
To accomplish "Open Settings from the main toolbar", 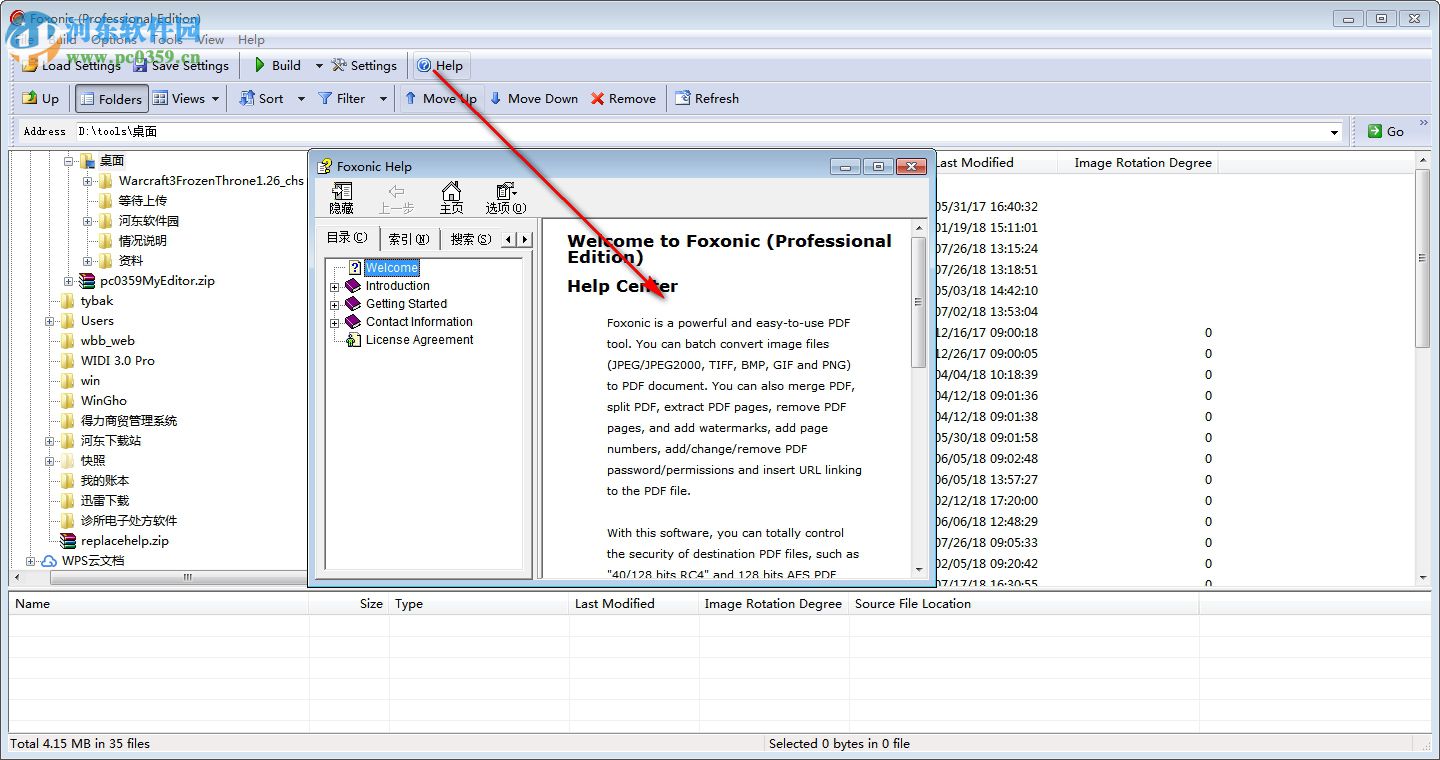I will click(x=364, y=66).
